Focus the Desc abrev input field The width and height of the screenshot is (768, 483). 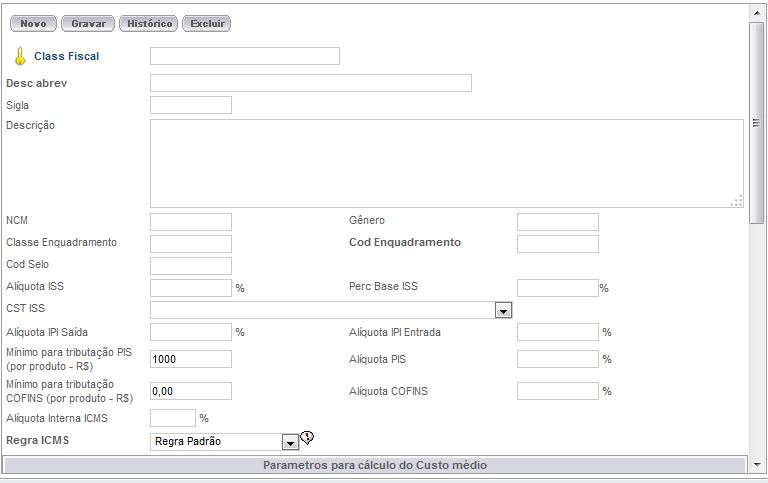click(311, 83)
